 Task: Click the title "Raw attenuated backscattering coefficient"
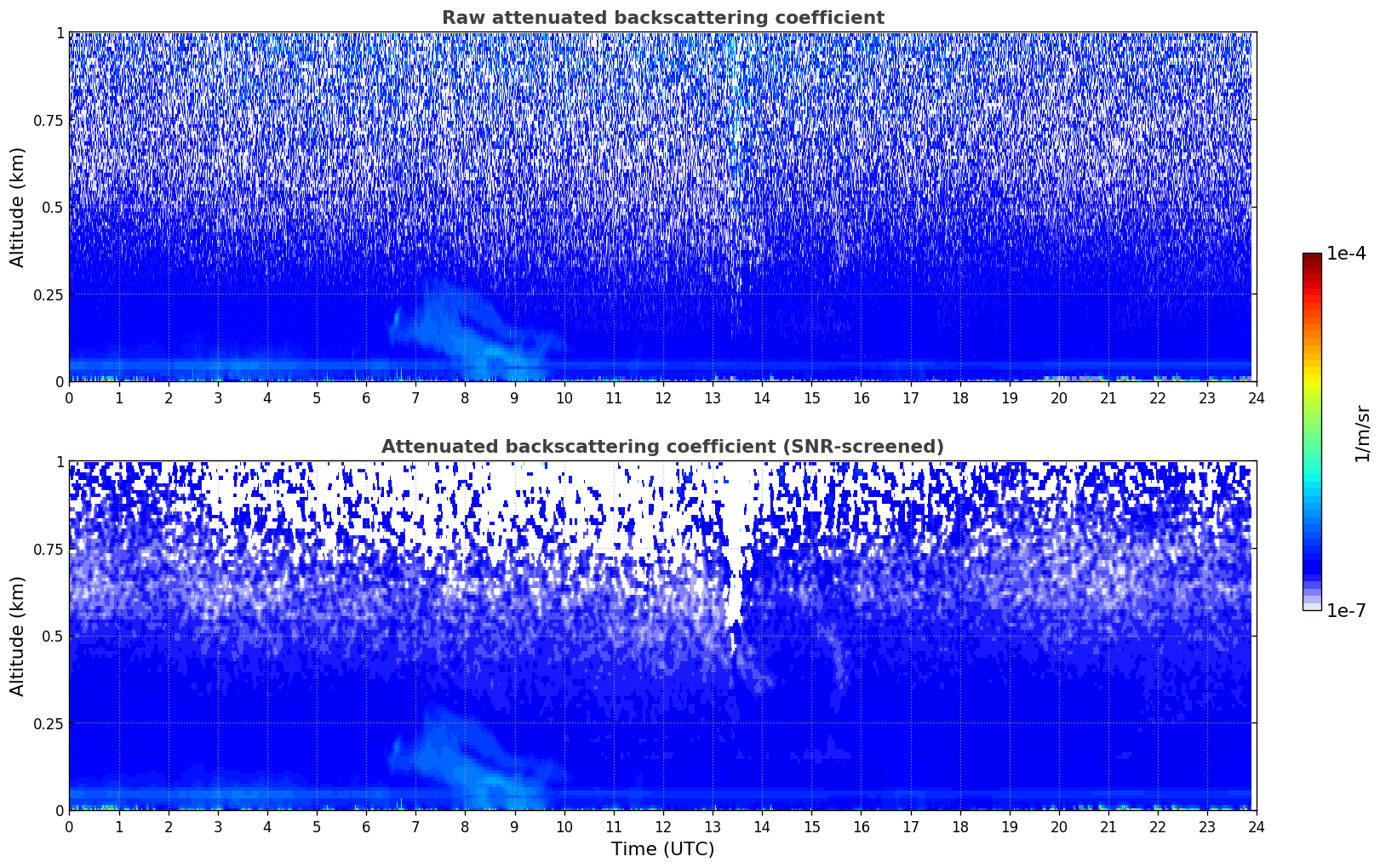pos(662,18)
